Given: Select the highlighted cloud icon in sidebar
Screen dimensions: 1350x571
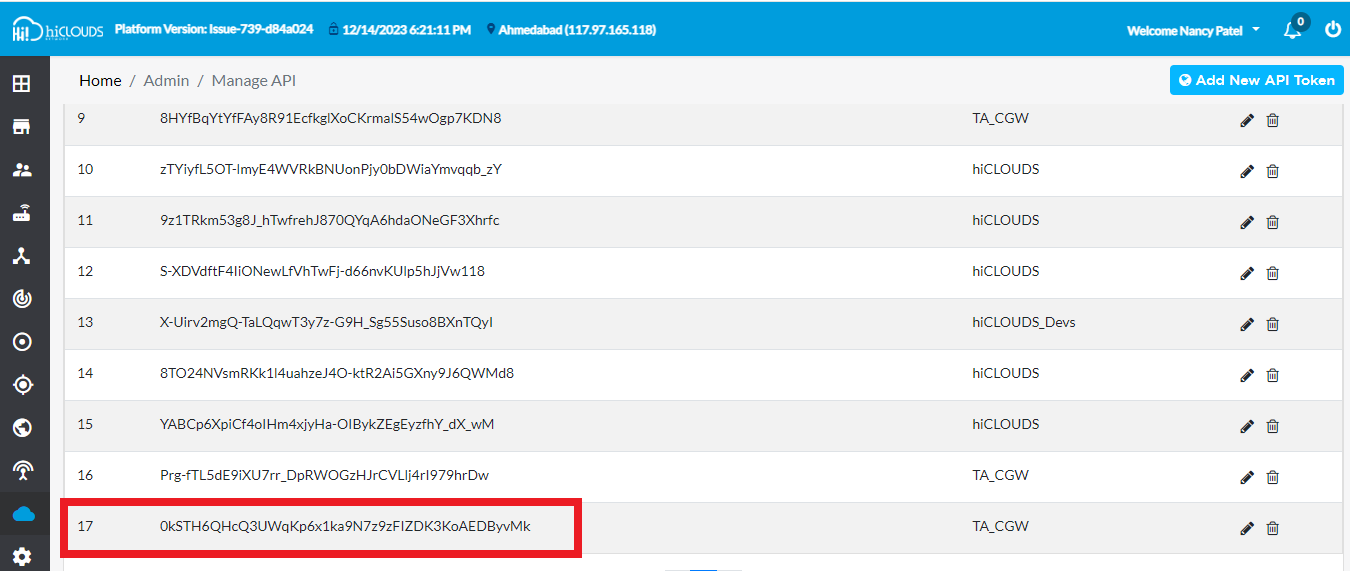Looking at the screenshot, I should point(23,514).
